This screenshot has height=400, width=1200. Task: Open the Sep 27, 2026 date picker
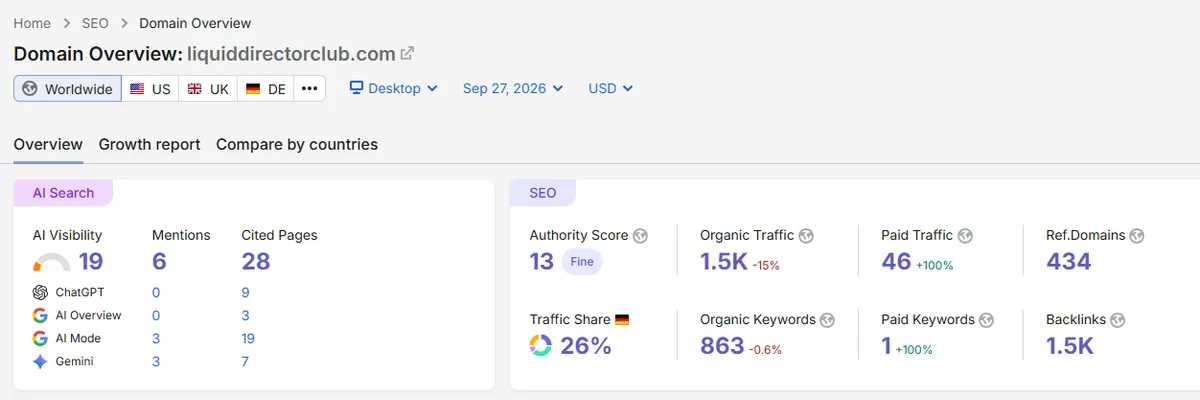513,88
